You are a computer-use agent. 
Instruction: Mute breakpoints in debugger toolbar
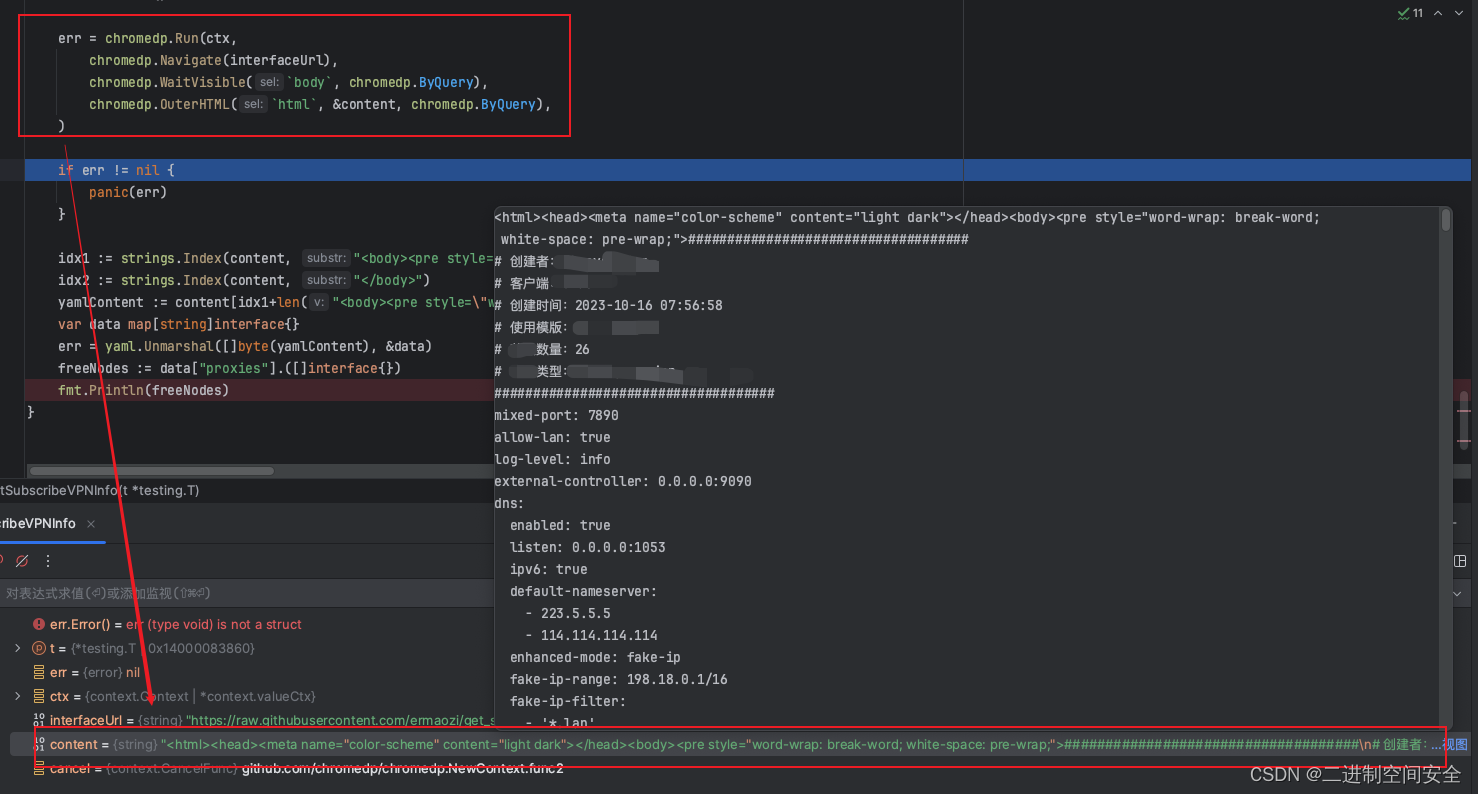click(22, 561)
